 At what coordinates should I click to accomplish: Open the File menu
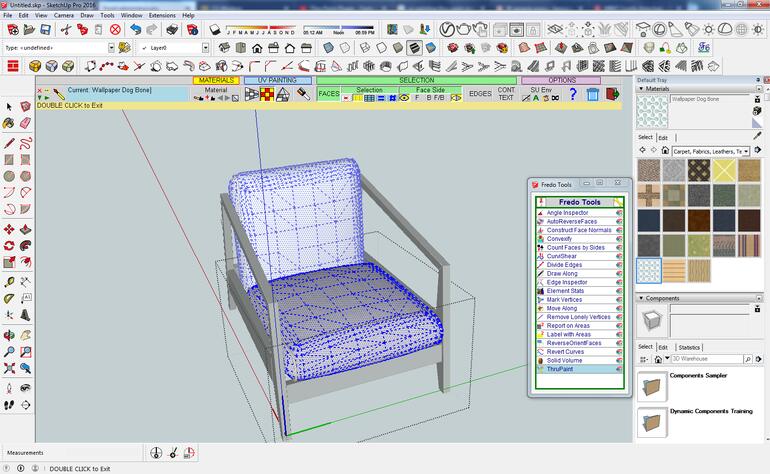pyautogui.click(x=8, y=15)
